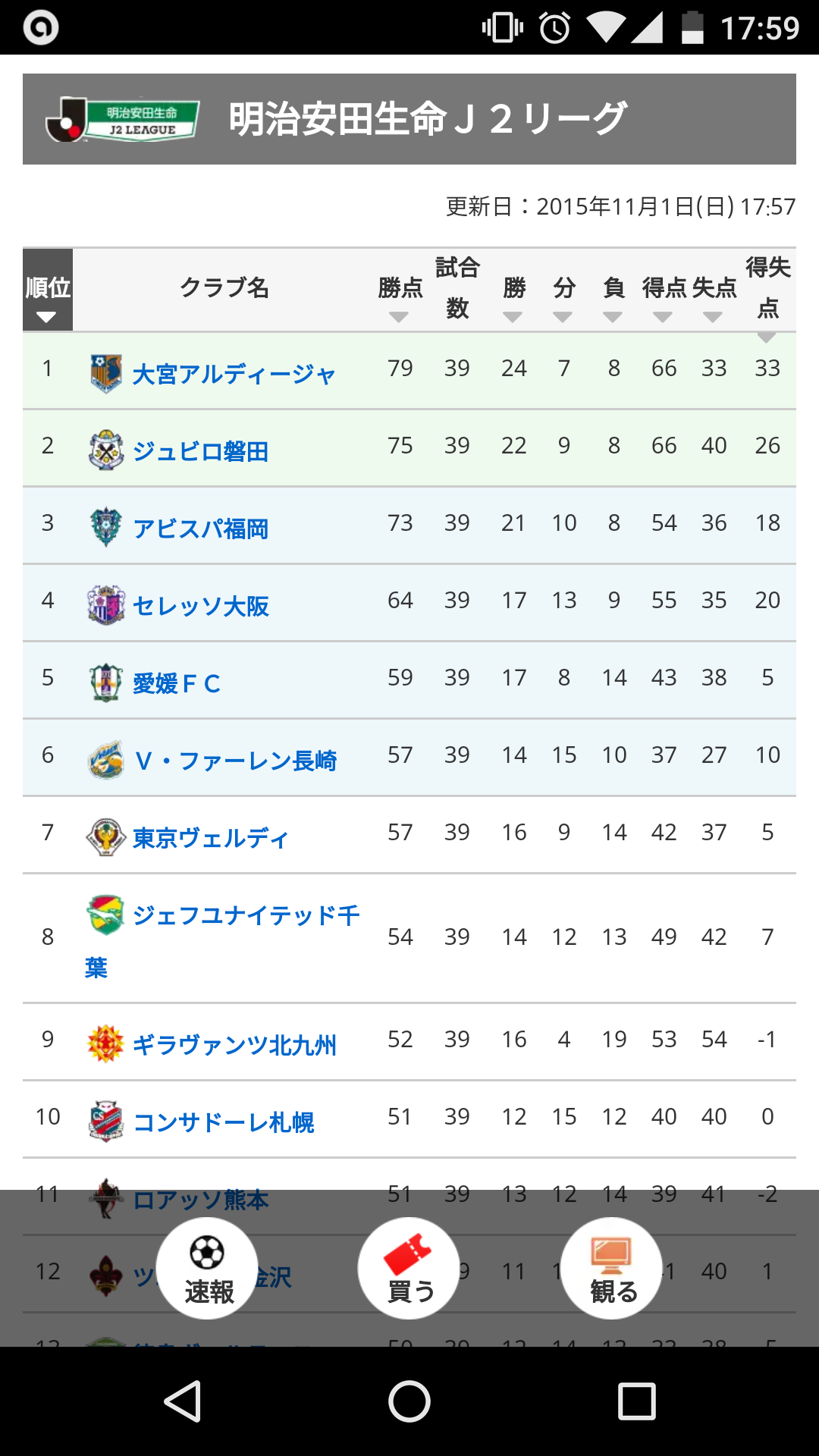Tap the Jubilo Iwata club crest
The image size is (819, 1456).
[106, 450]
